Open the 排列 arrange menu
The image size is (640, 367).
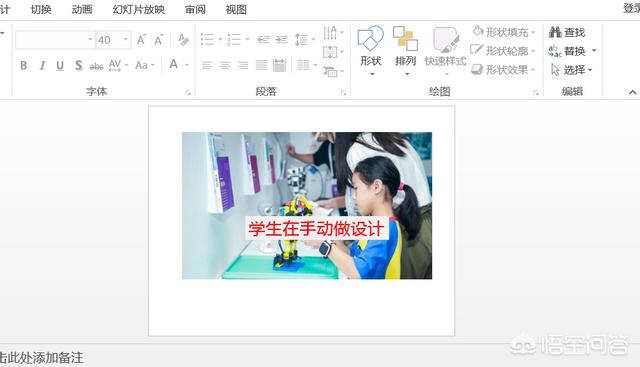point(405,51)
